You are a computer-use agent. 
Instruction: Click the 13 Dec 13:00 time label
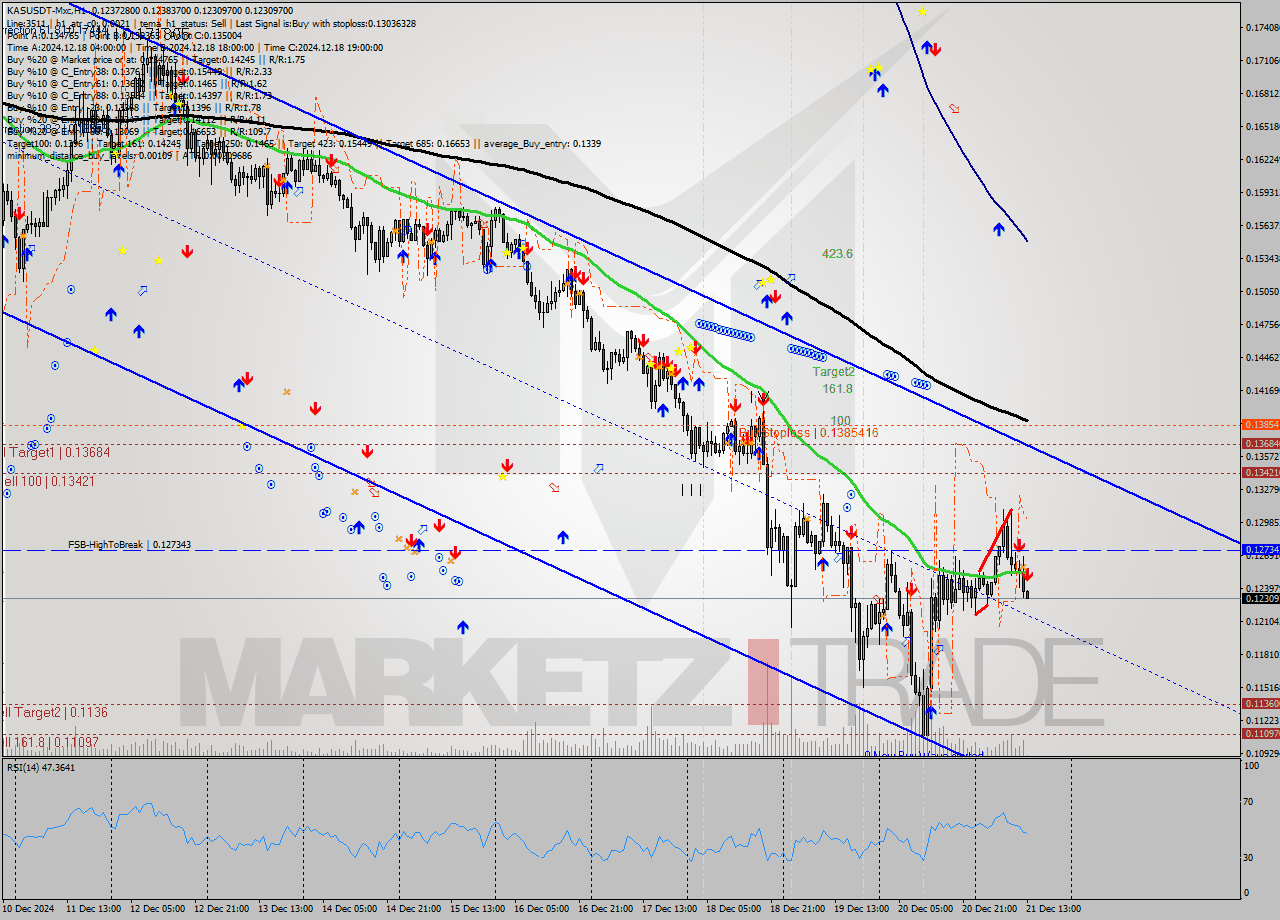tap(284, 909)
